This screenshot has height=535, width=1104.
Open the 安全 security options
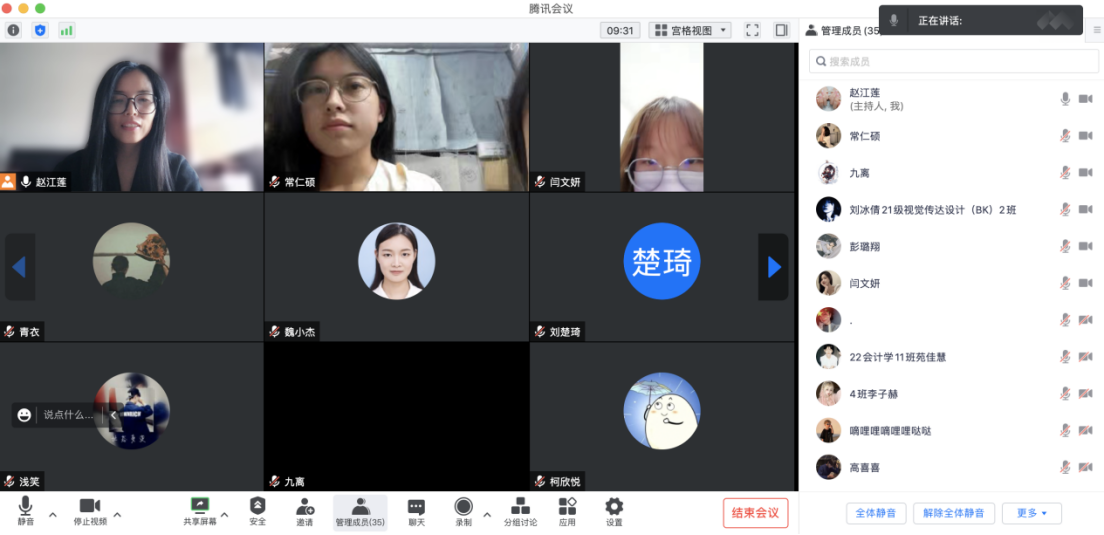pos(257,511)
